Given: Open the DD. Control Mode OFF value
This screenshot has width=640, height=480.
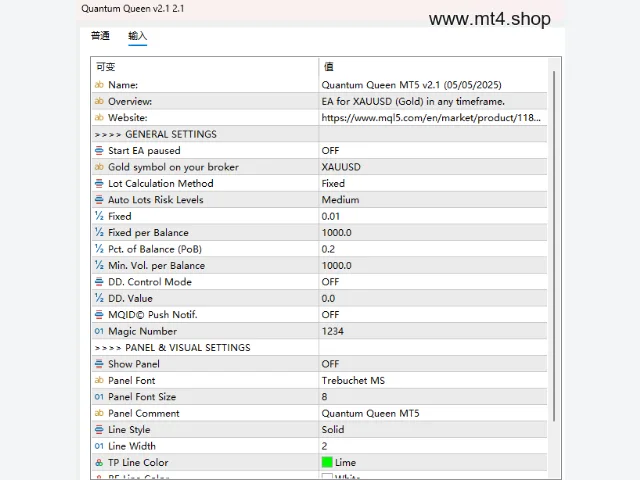Looking at the screenshot, I should 433,282.
